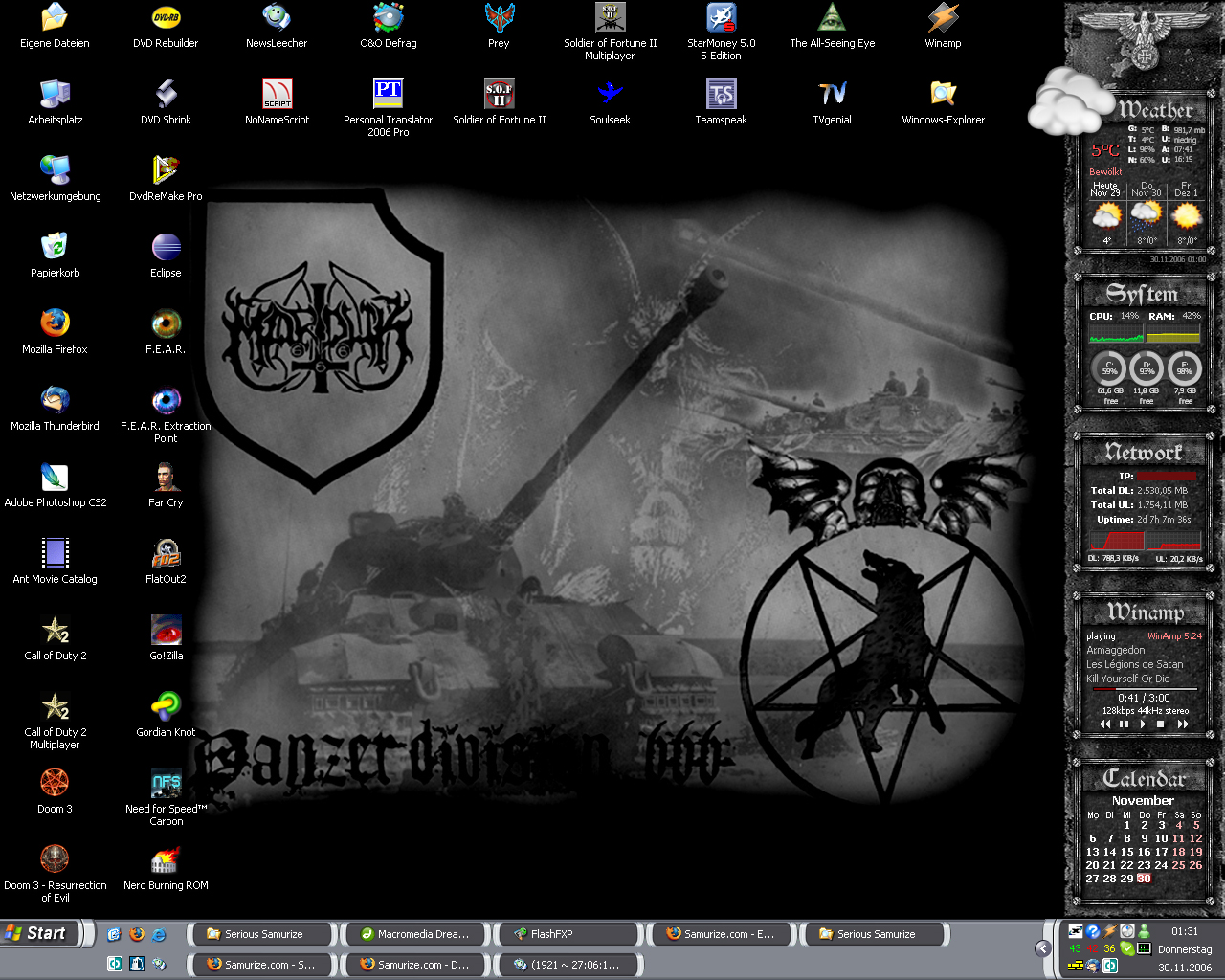Screen dimensions: 1225x980
Task: Open the Arbeitsplatz desktop icon
Action: pyautogui.click(x=55, y=102)
